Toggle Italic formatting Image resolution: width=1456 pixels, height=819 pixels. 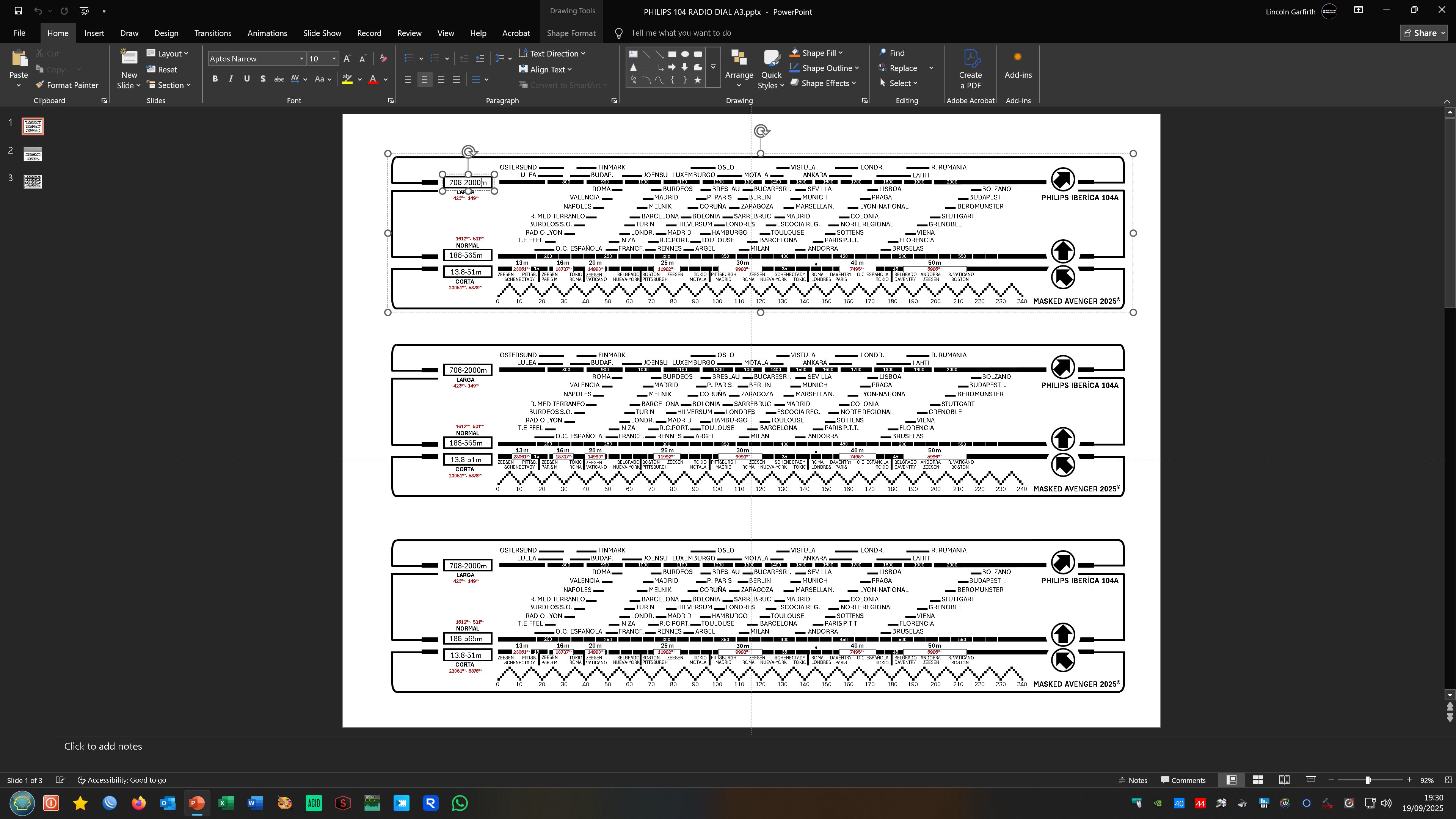point(231,79)
